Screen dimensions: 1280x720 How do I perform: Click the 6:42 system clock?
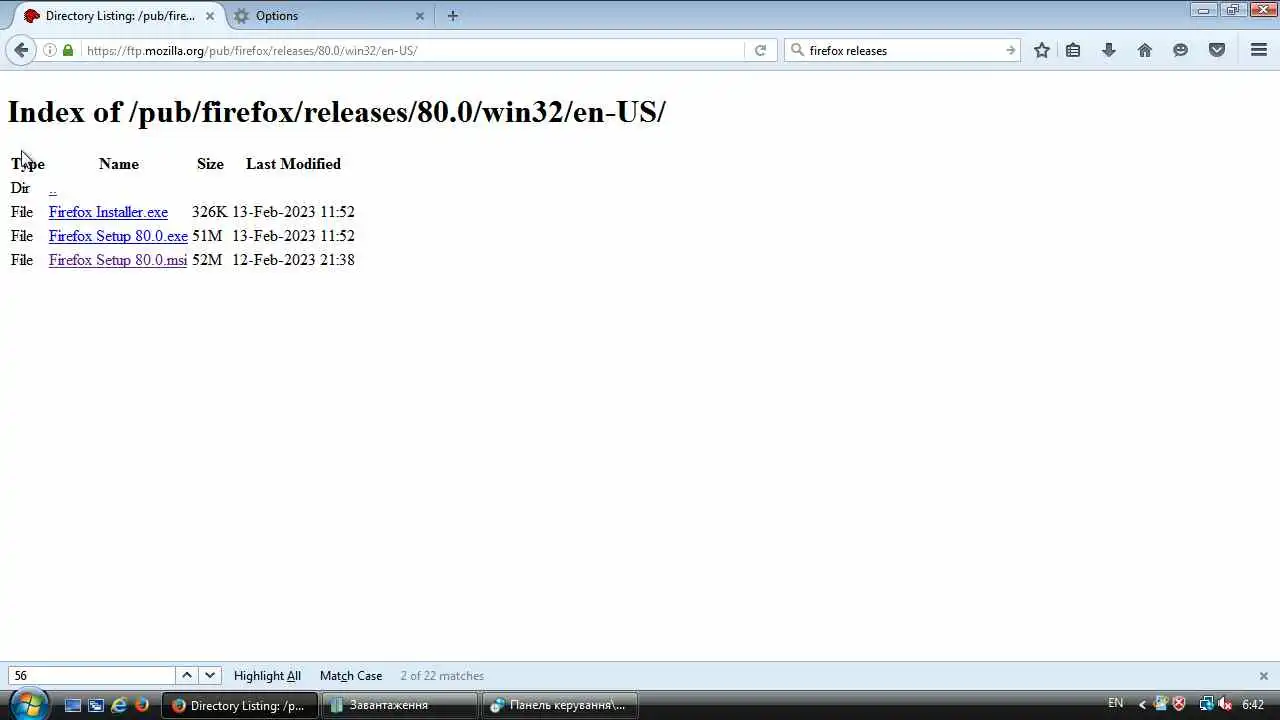click(1252, 705)
